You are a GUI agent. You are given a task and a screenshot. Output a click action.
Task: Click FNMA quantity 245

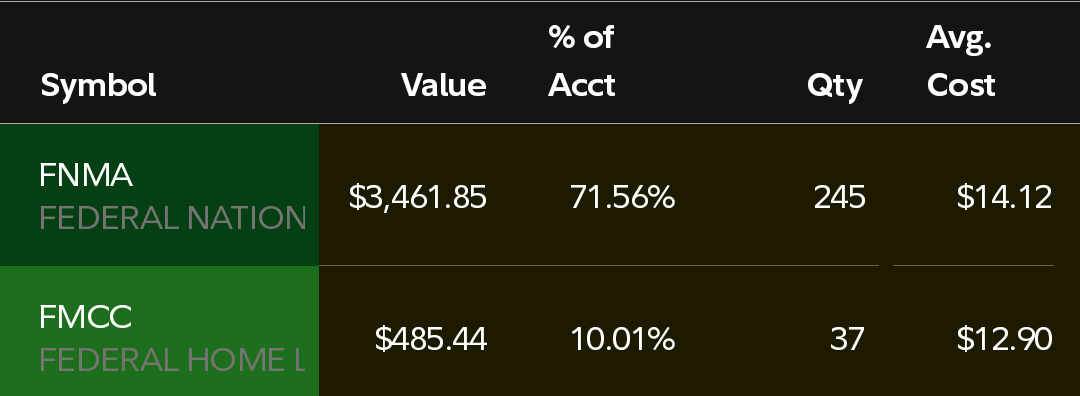point(839,198)
